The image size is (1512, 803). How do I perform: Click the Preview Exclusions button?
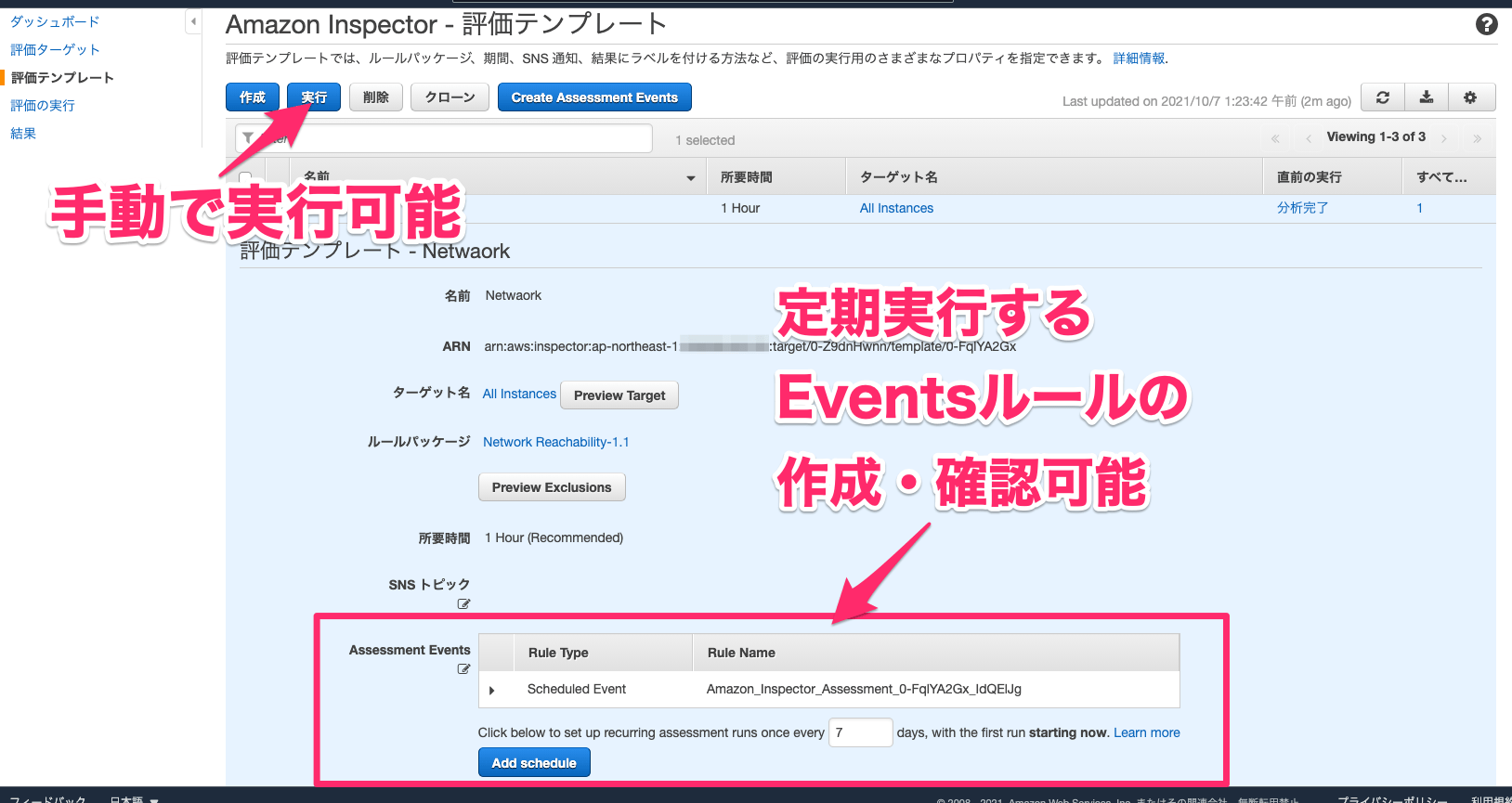[x=552, y=487]
